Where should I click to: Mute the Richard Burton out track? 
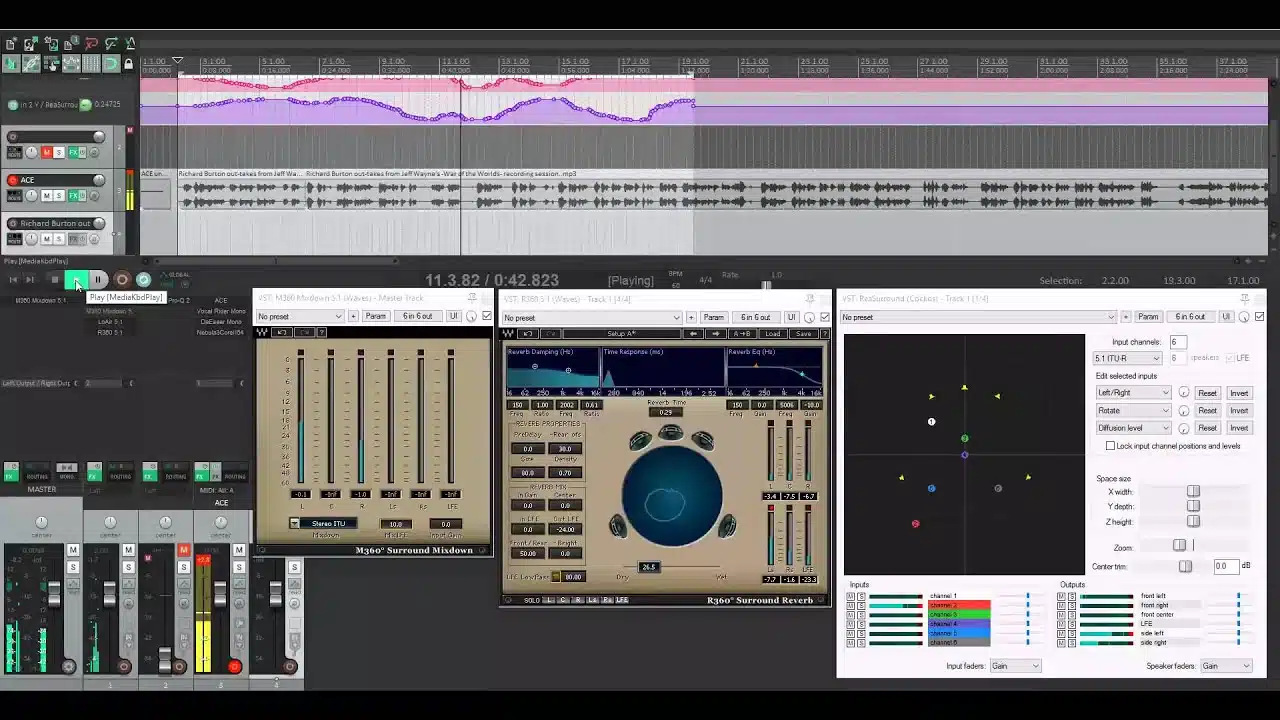click(x=46, y=239)
